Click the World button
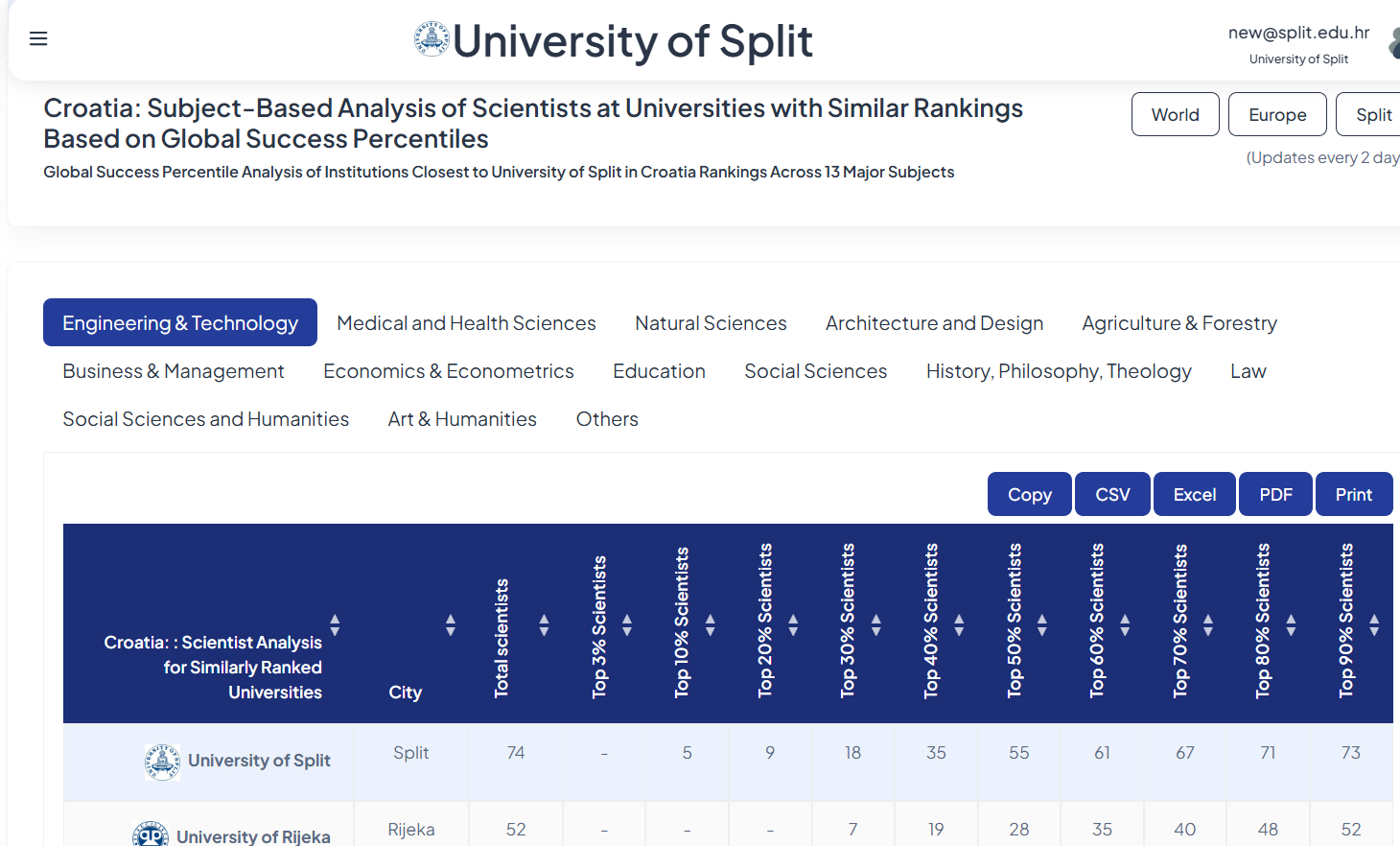Viewport: 1400px width, 846px height. click(x=1176, y=114)
